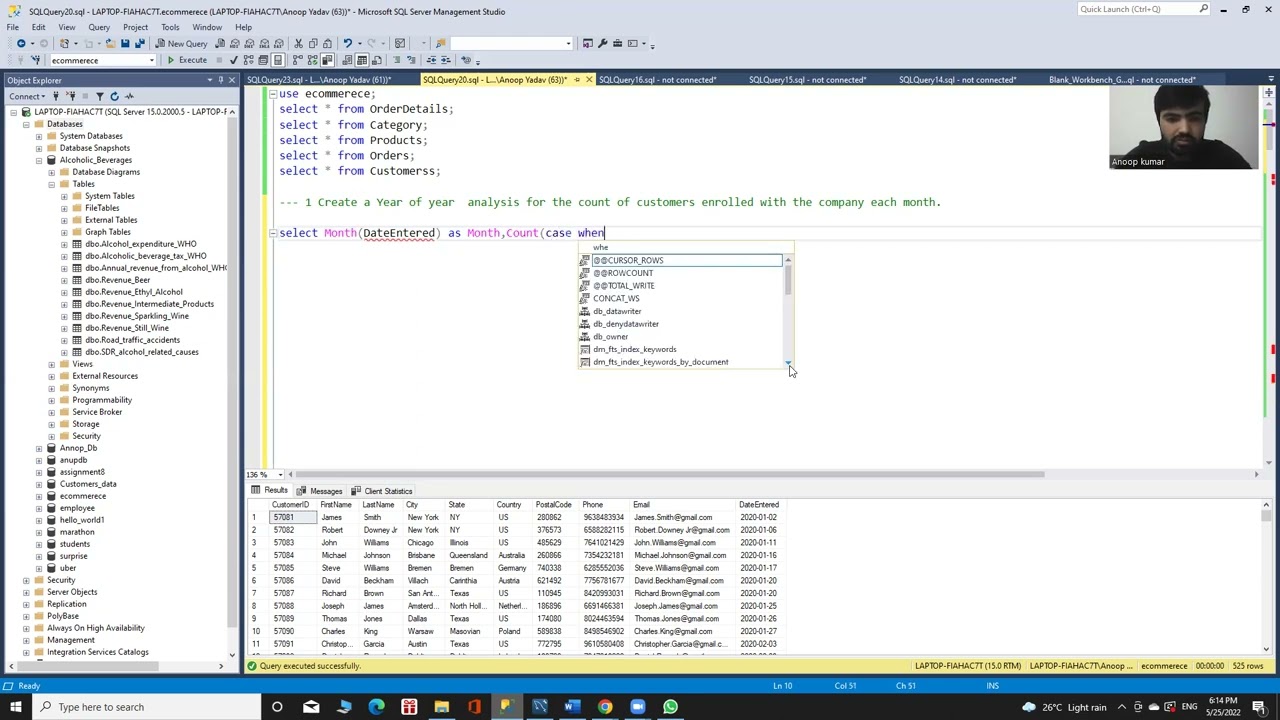Click the Results to Grid icon
The height and width of the screenshot is (720, 1280).
point(361,60)
